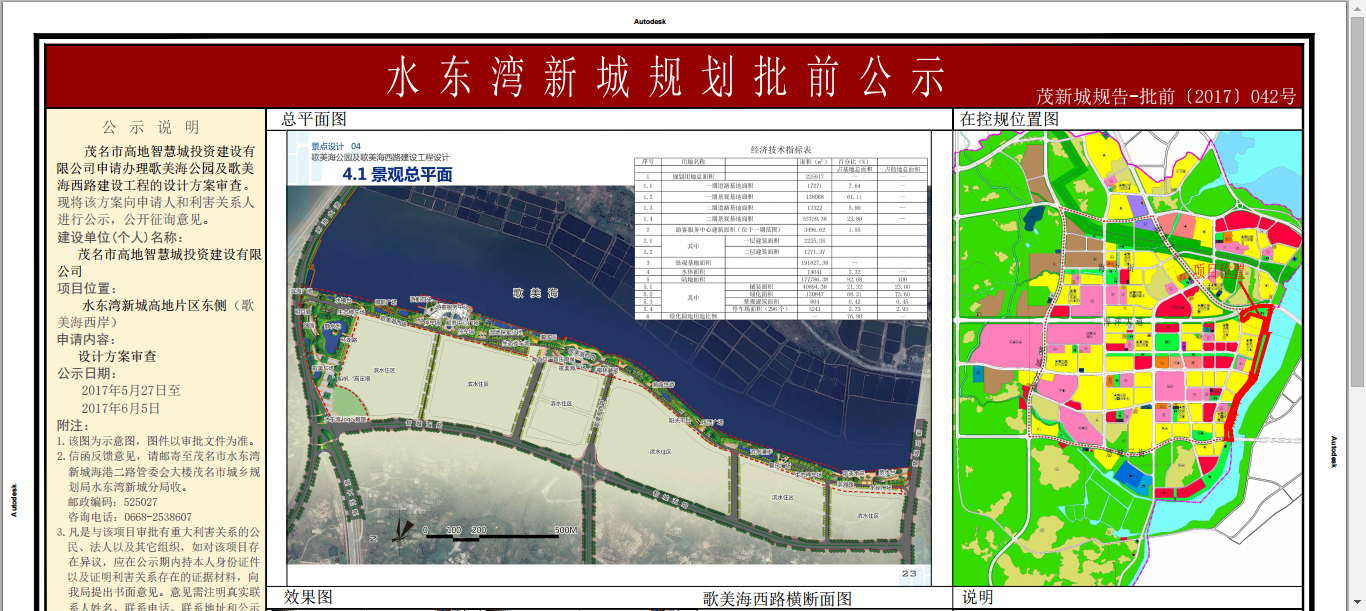Click the 4.1 景观总平面 plan heading
This screenshot has height=611, width=1366.
click(x=397, y=174)
